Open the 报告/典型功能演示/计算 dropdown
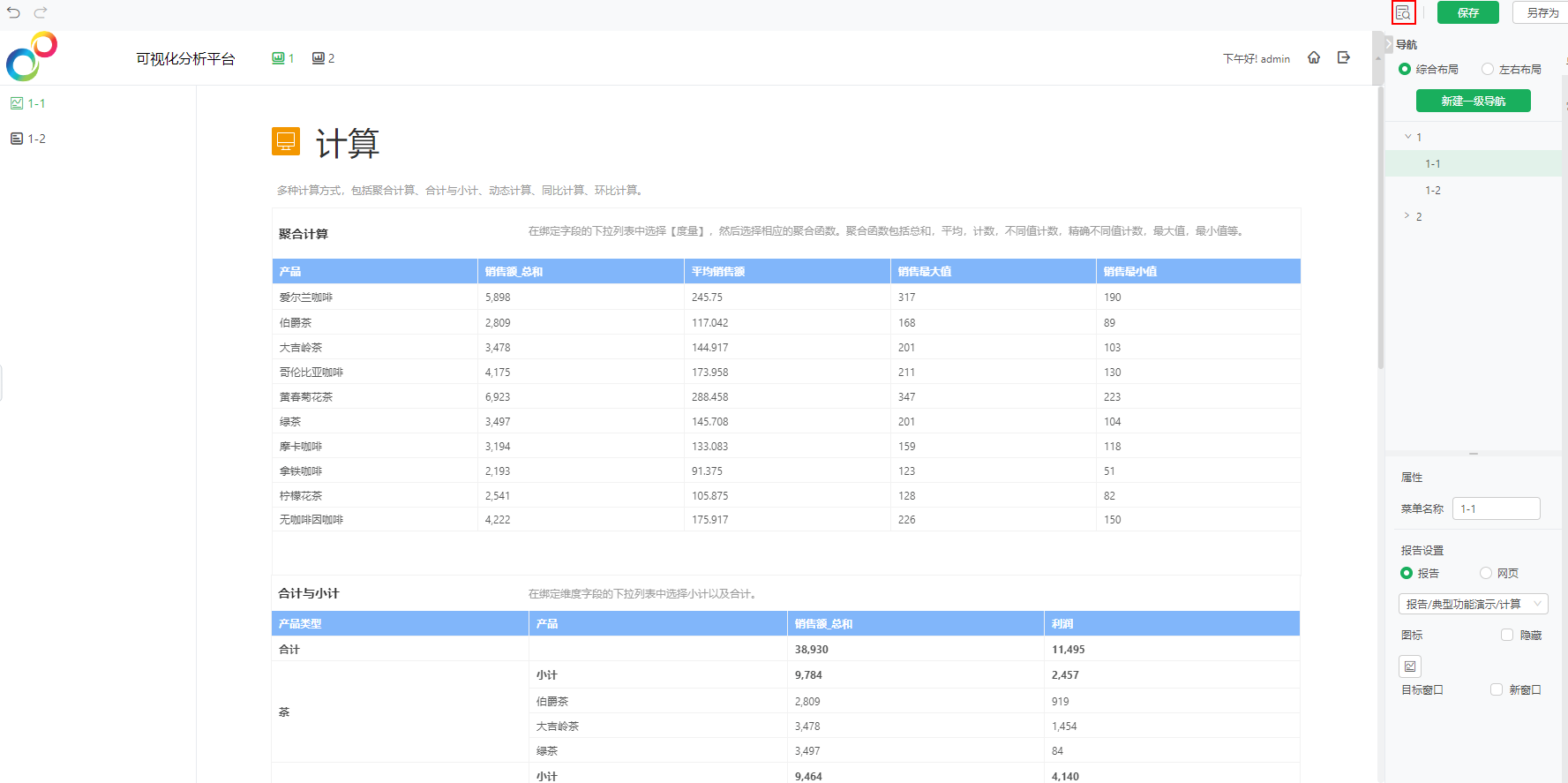The image size is (1568, 783). coord(1473,604)
